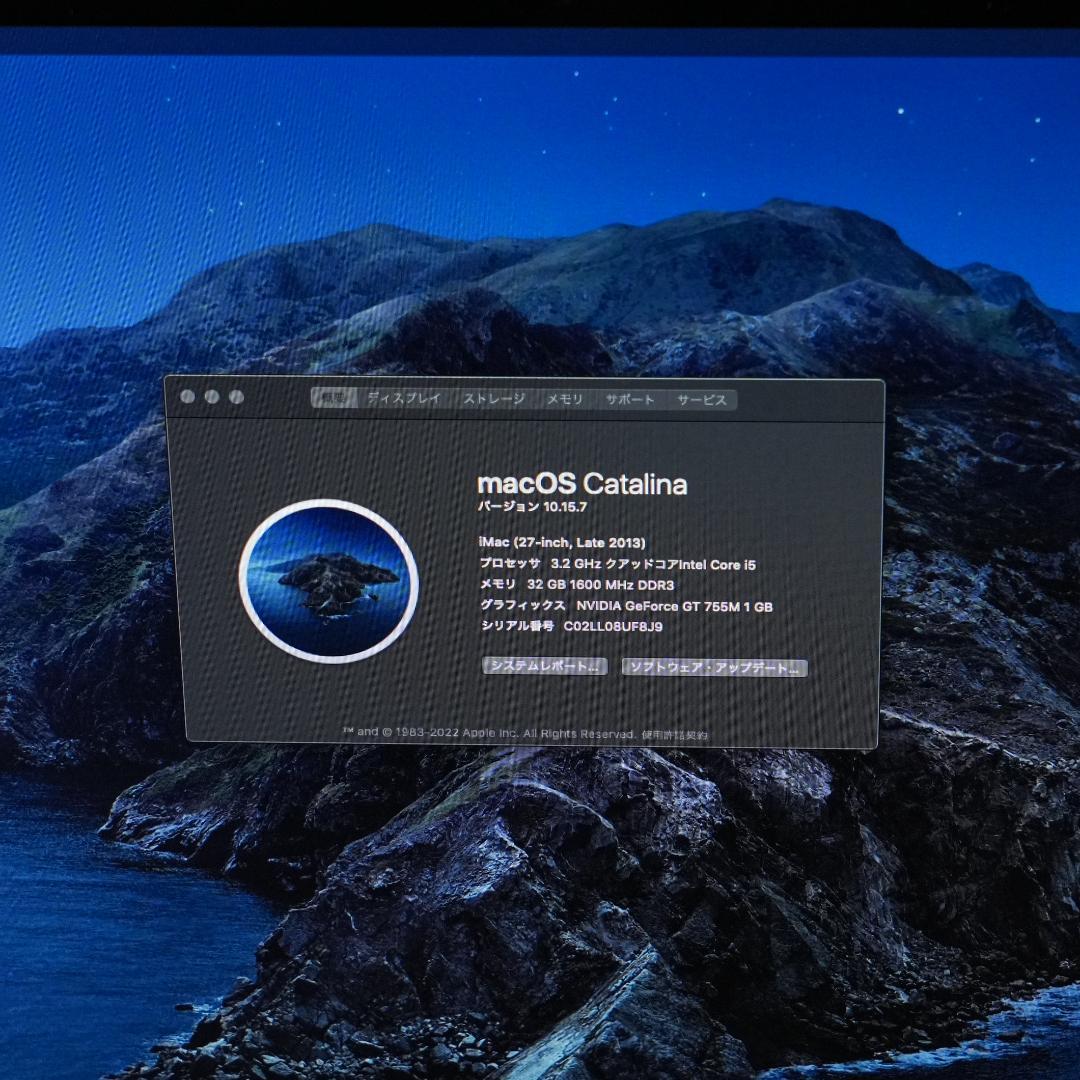Click the iMac (27-inch, Late 2013) model line
Viewport: 1080px width, 1080px height.
point(562,543)
